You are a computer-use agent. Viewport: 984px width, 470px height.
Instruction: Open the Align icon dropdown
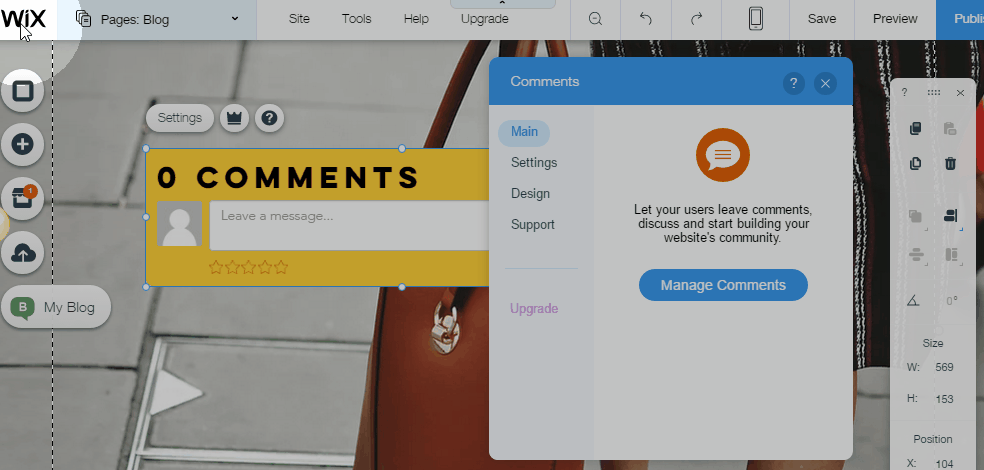pos(951,217)
